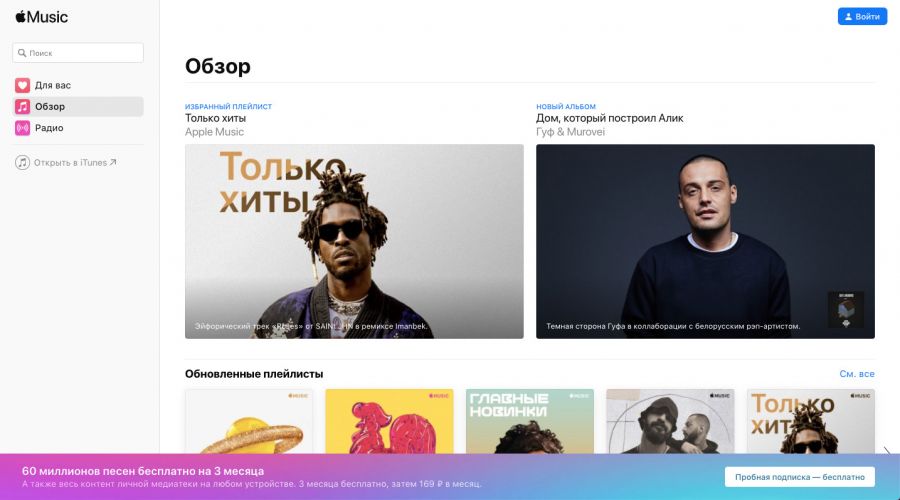Screen dimensions: 900x500
Task: Click the magnifier icon in search field
Action: 22,53
